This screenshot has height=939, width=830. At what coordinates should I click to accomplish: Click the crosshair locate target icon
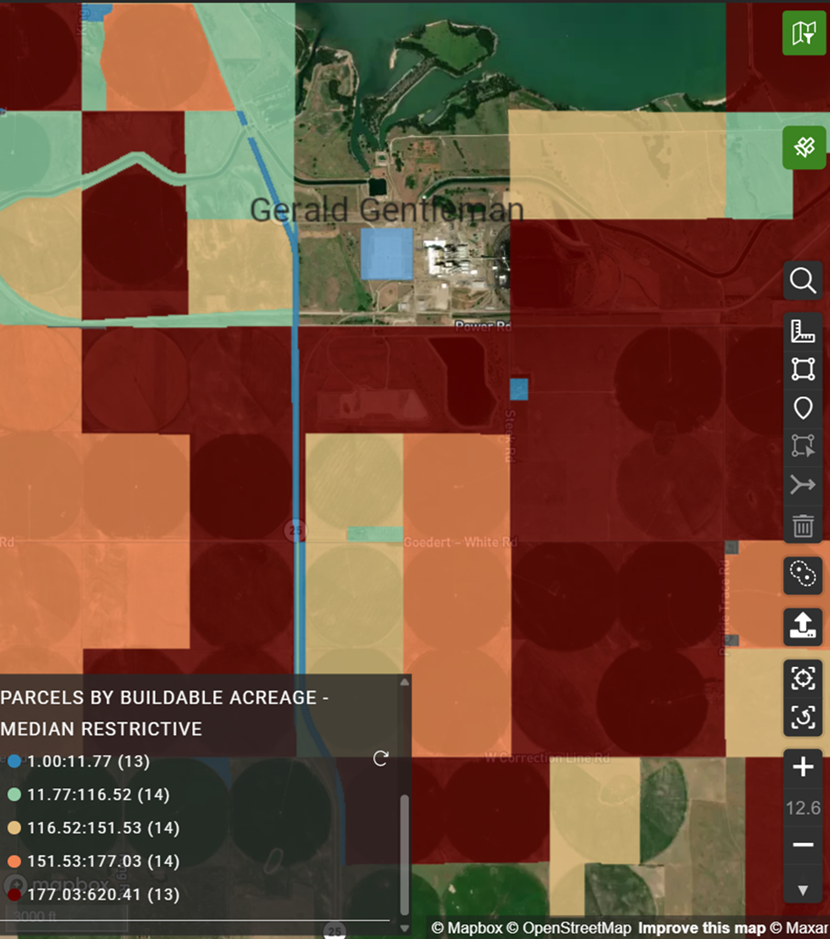pyautogui.click(x=803, y=679)
